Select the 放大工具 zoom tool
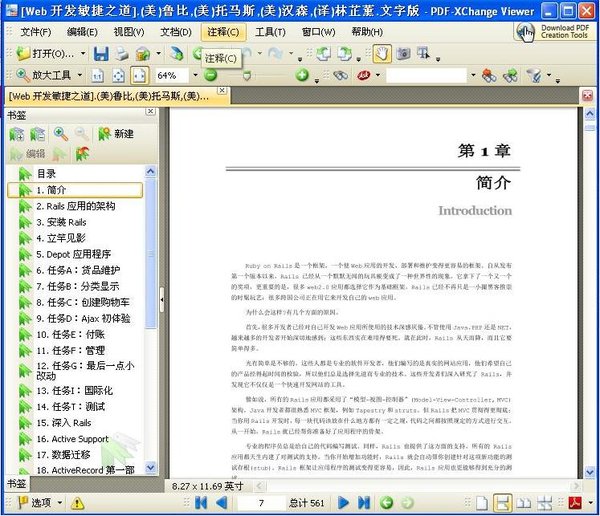Viewport: 600px width, 516px height. [44, 75]
